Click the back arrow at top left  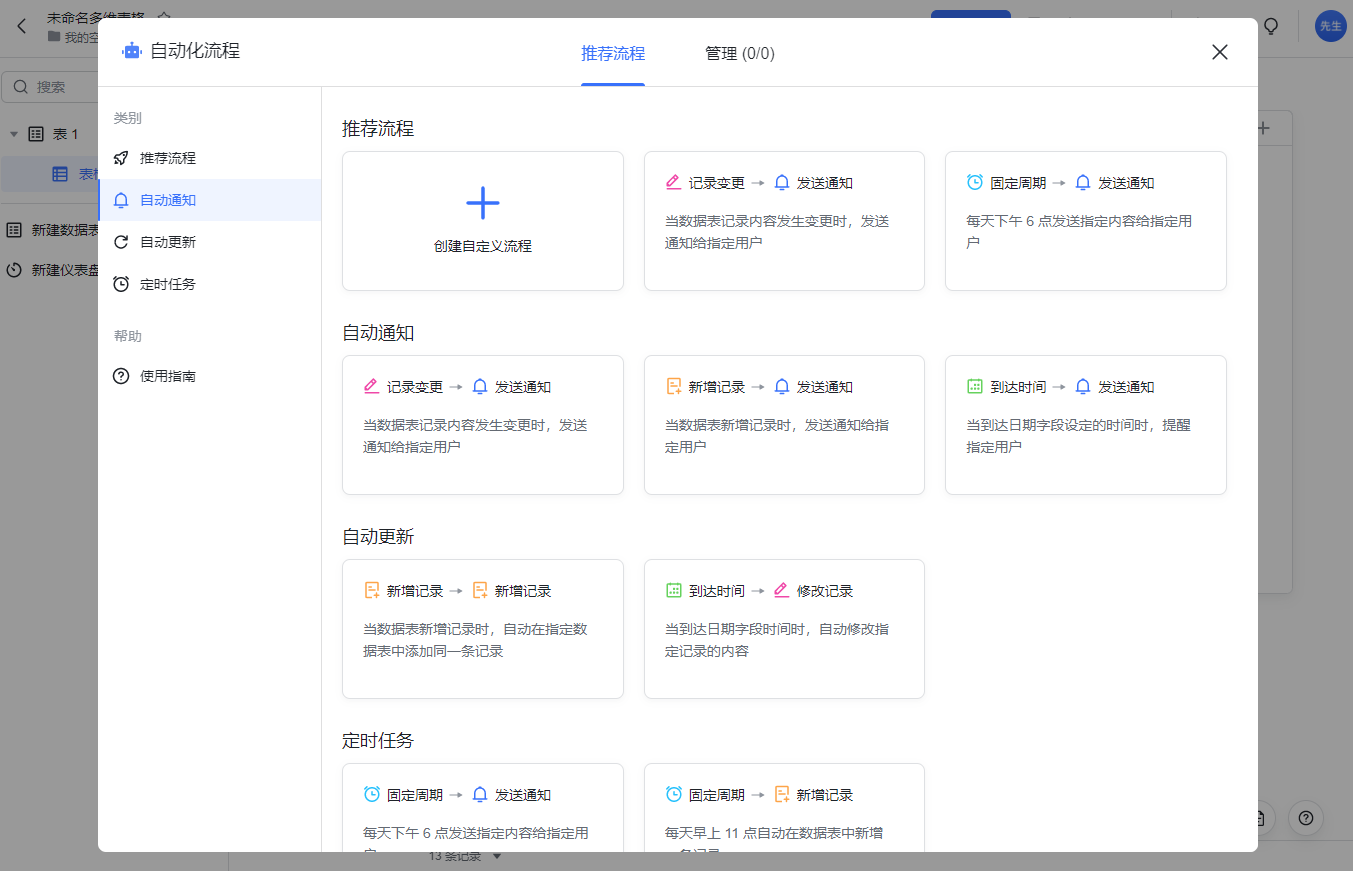[22, 26]
